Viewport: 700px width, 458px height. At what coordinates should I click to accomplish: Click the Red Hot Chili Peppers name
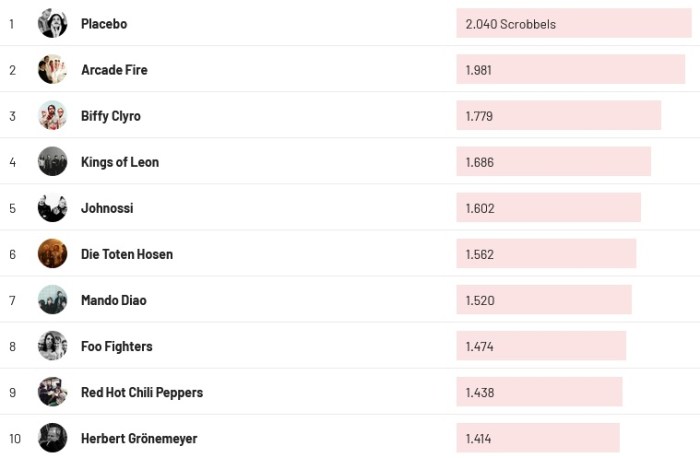pos(142,392)
